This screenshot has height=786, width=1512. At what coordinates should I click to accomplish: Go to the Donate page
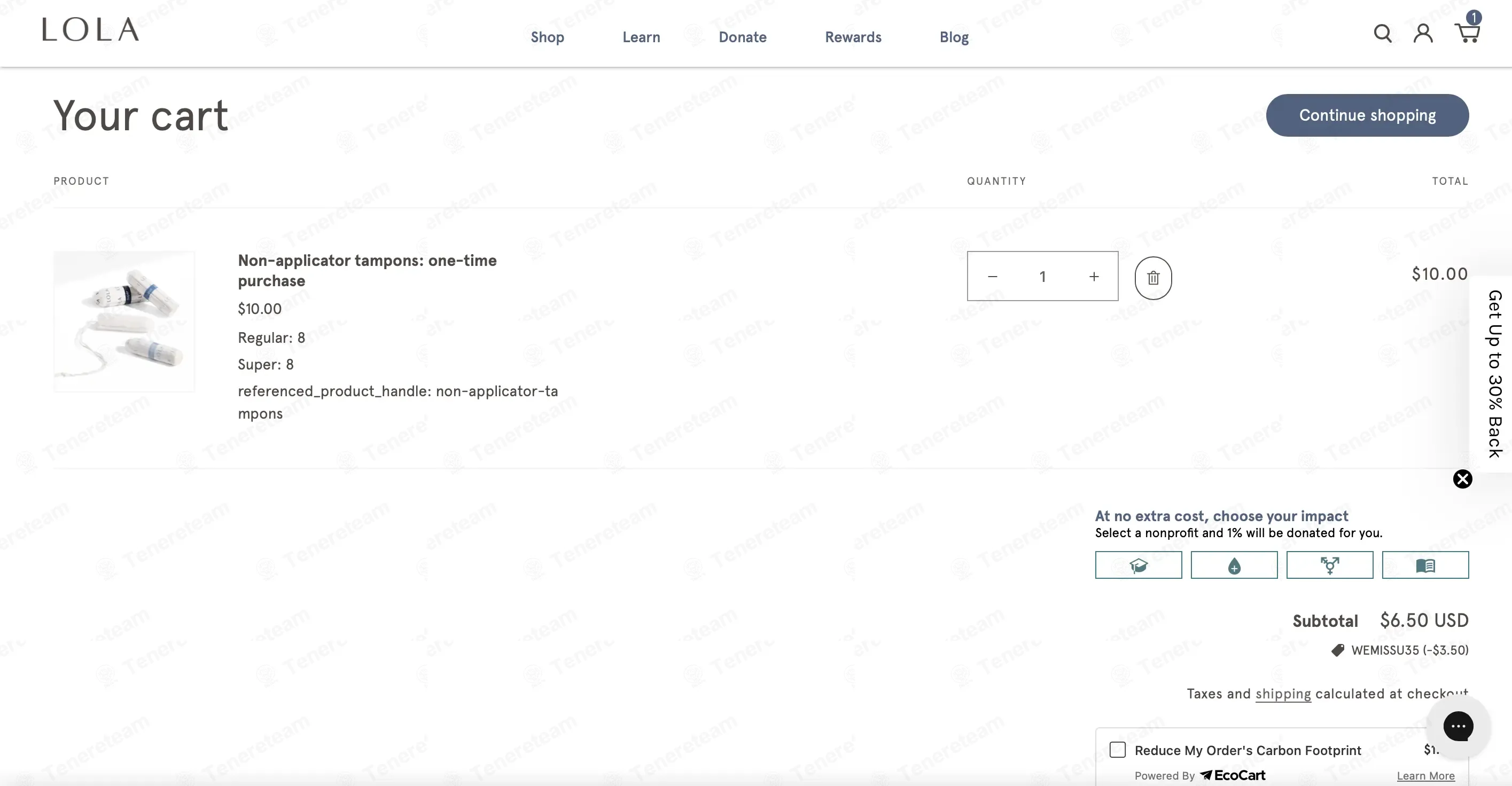pyautogui.click(x=743, y=37)
